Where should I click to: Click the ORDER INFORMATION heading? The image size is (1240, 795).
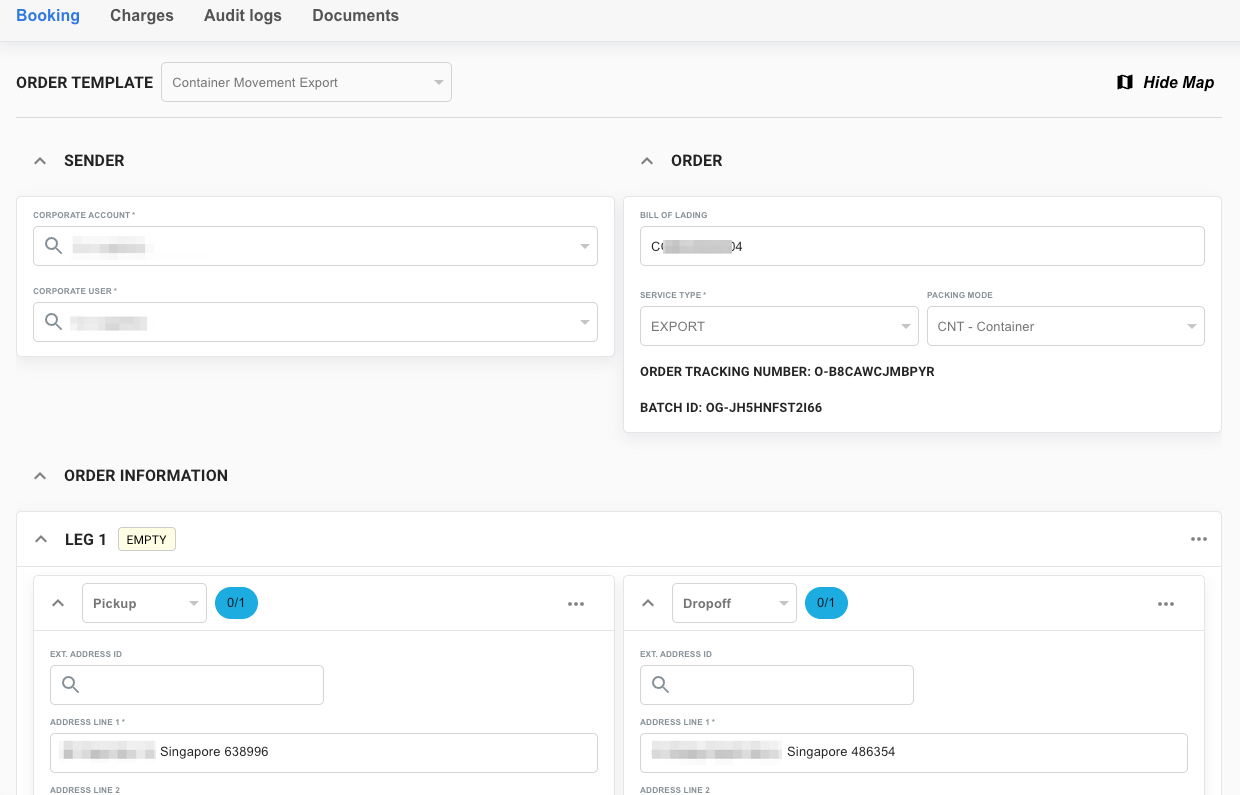coord(146,476)
